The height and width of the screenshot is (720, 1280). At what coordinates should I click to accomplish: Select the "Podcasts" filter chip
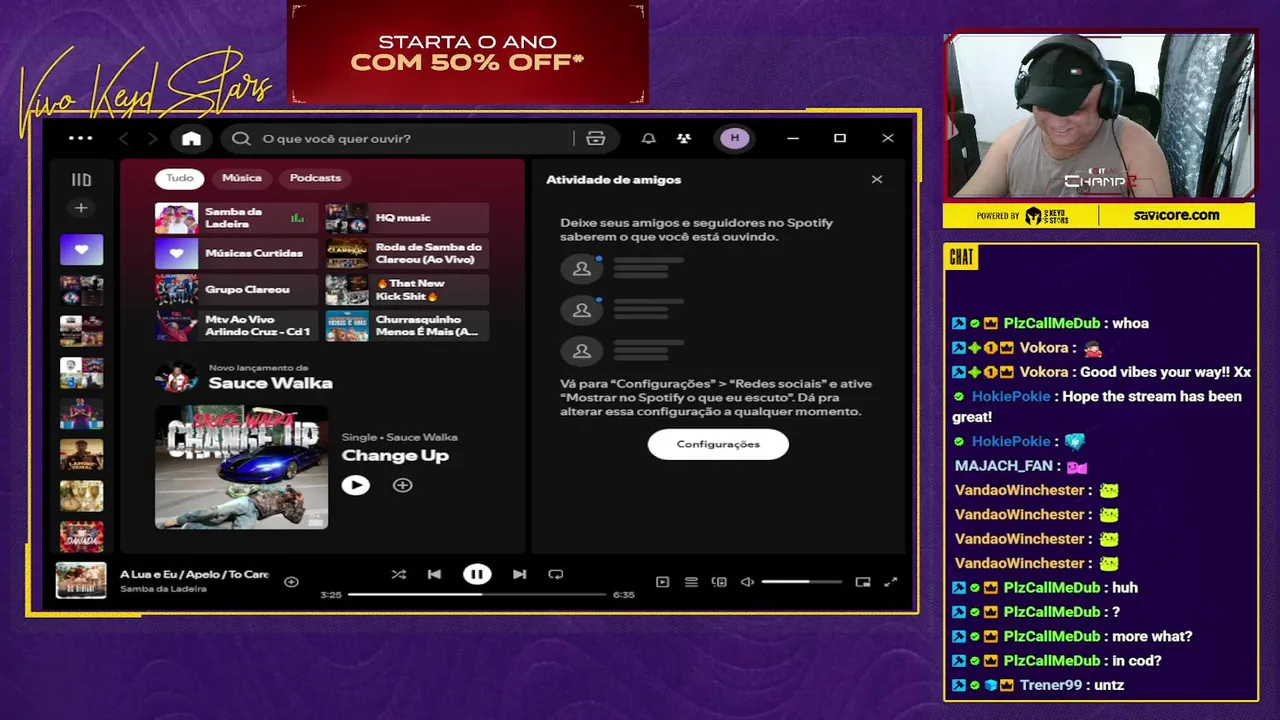pyautogui.click(x=316, y=178)
